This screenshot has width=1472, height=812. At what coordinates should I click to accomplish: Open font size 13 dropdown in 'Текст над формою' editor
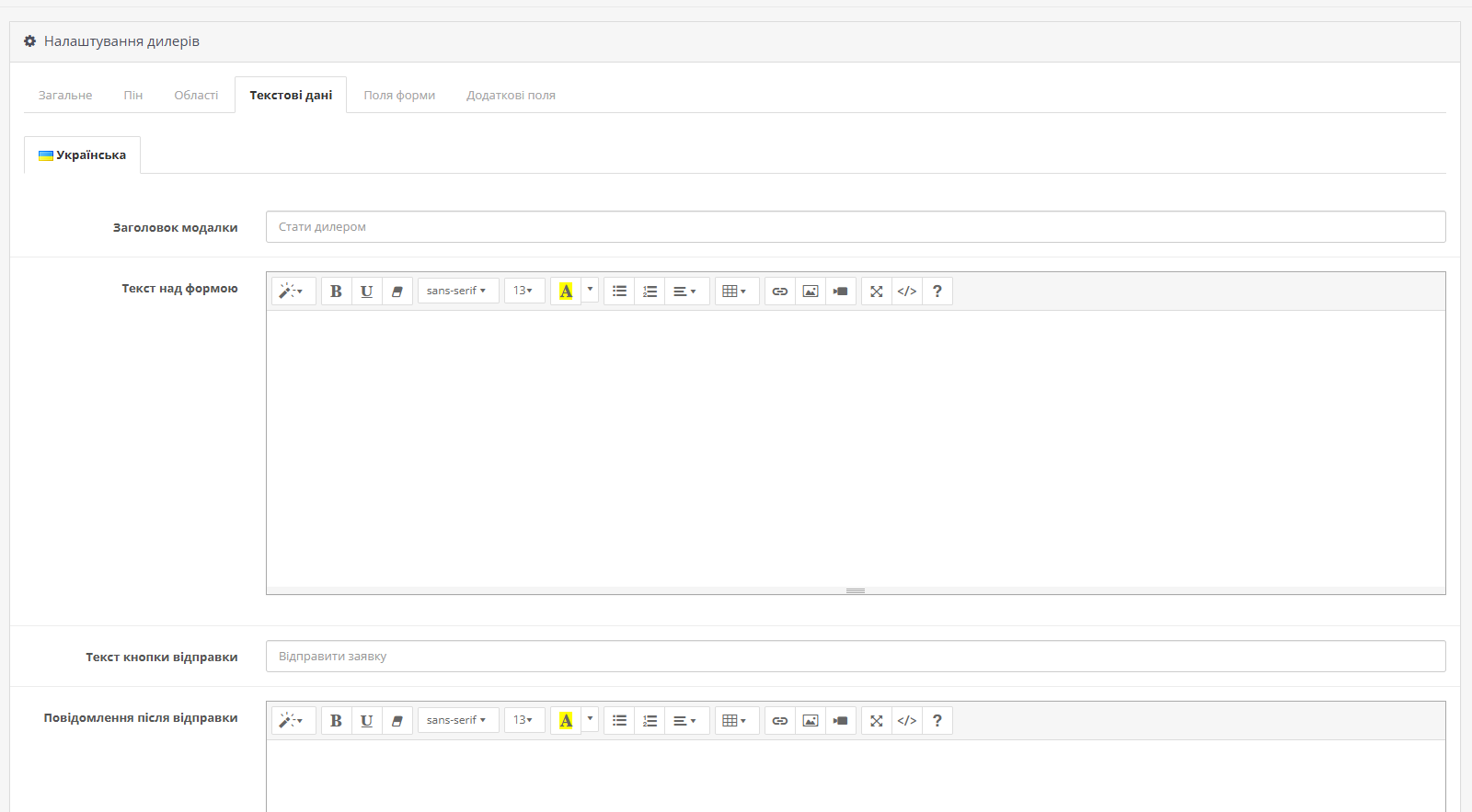(524, 292)
